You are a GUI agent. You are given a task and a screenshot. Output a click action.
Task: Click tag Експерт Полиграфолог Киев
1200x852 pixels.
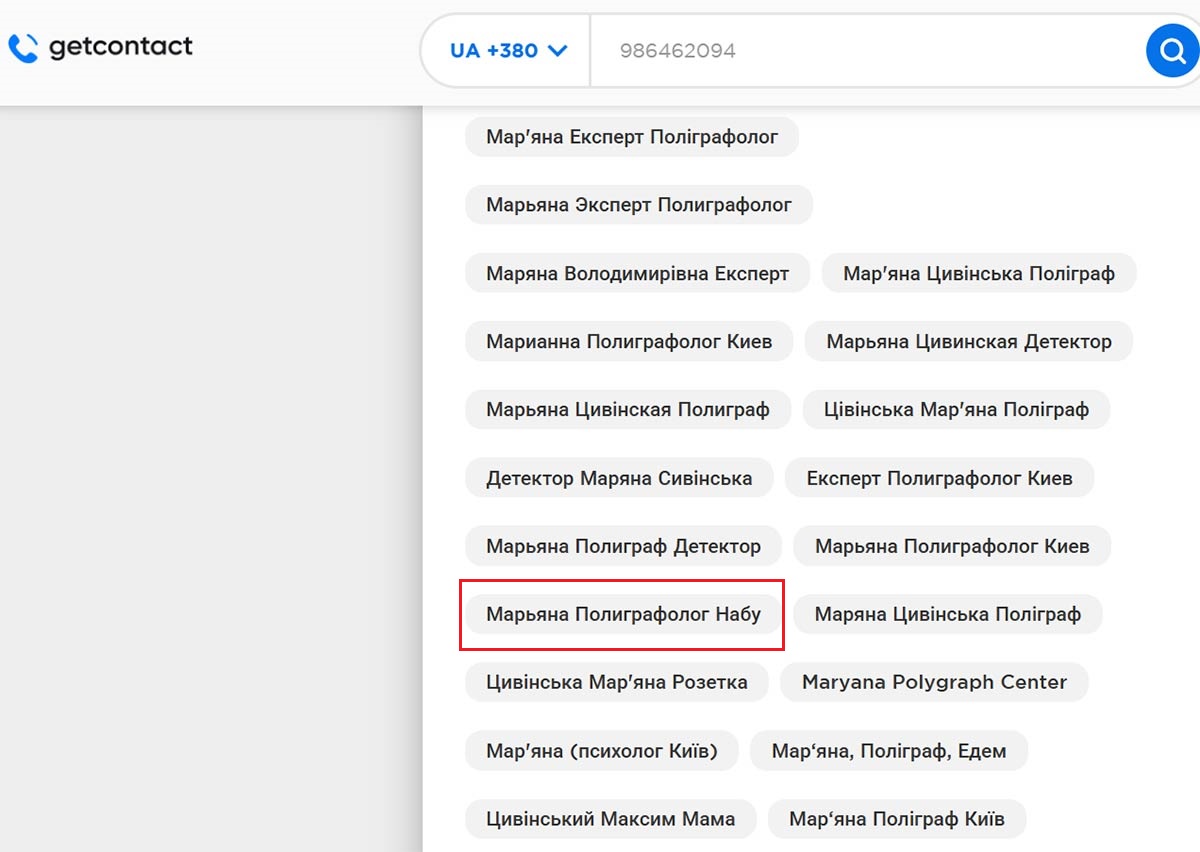[939, 478]
